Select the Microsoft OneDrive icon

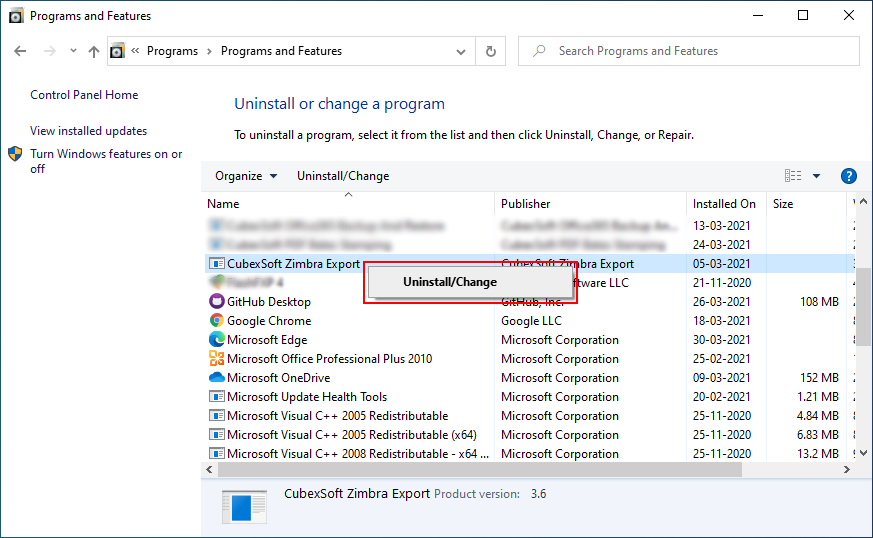[x=217, y=378]
